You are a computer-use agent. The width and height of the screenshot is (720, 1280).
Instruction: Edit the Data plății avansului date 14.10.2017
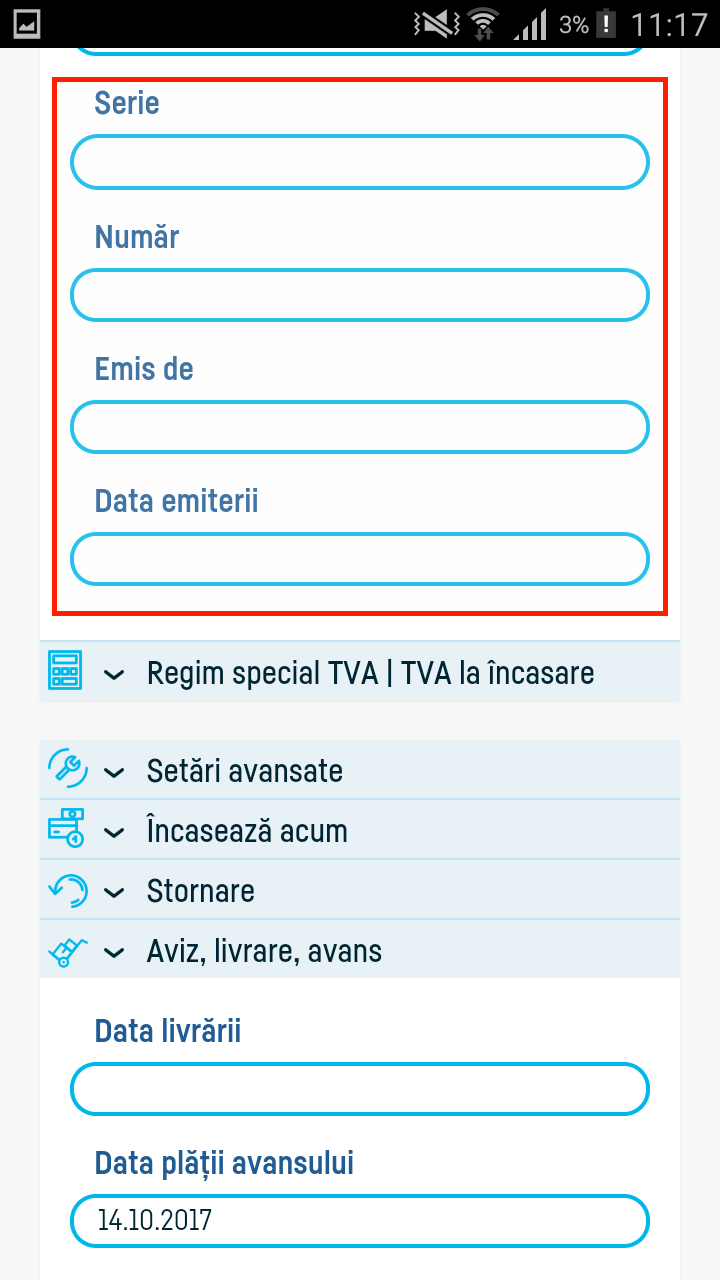[x=360, y=1221]
